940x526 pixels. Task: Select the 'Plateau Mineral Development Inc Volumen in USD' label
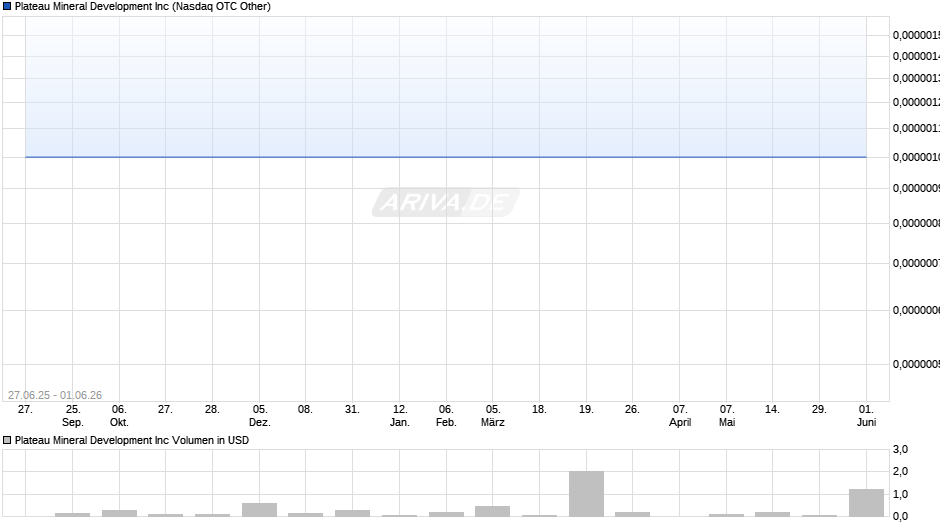[x=132, y=440]
